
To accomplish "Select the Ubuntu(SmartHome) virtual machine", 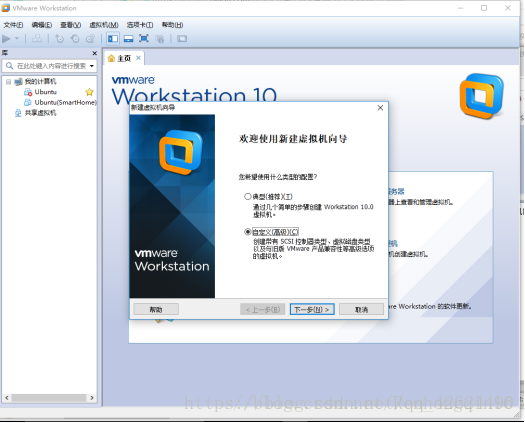I will [x=65, y=102].
